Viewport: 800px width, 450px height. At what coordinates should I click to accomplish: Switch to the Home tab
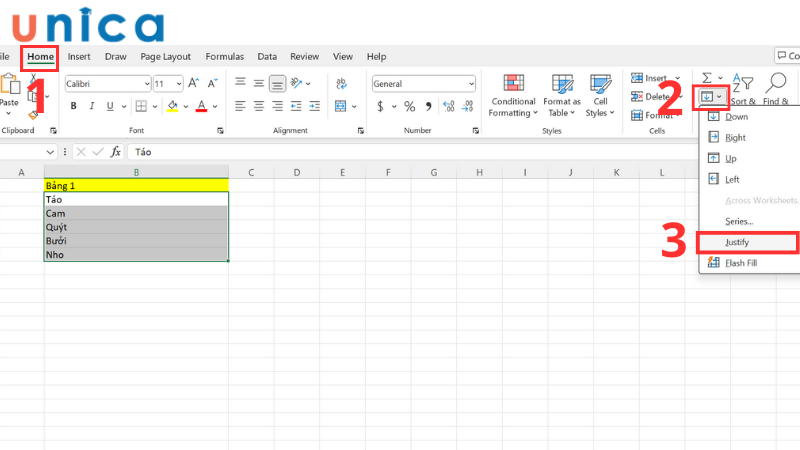[x=40, y=57]
